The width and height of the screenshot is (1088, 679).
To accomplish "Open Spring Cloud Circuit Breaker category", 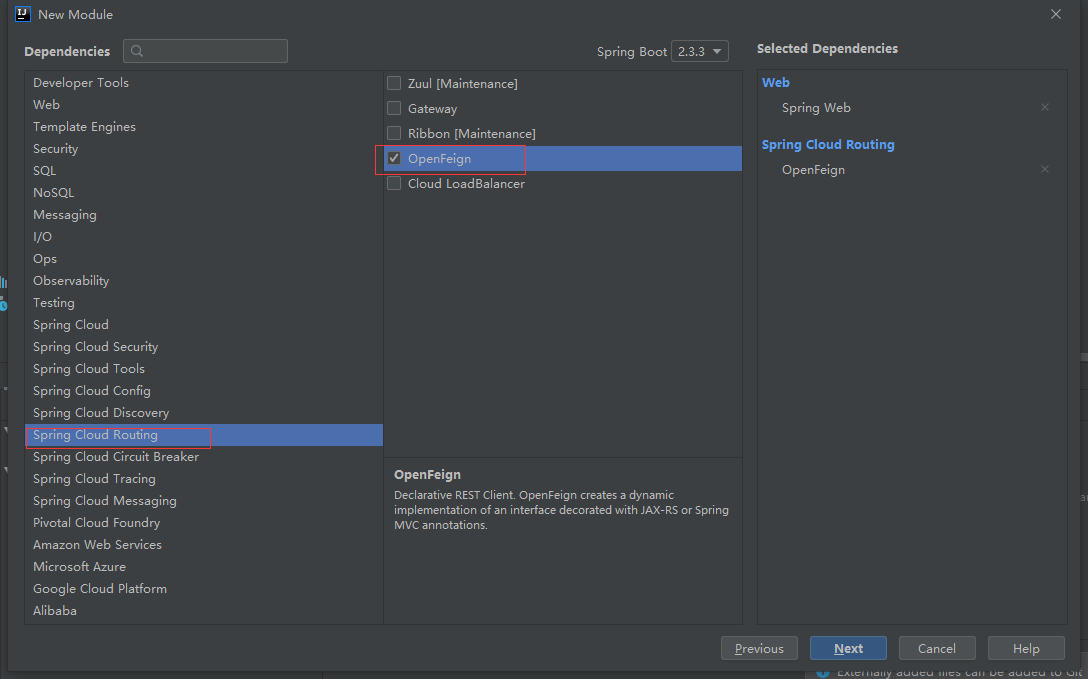I will (x=204, y=457).
